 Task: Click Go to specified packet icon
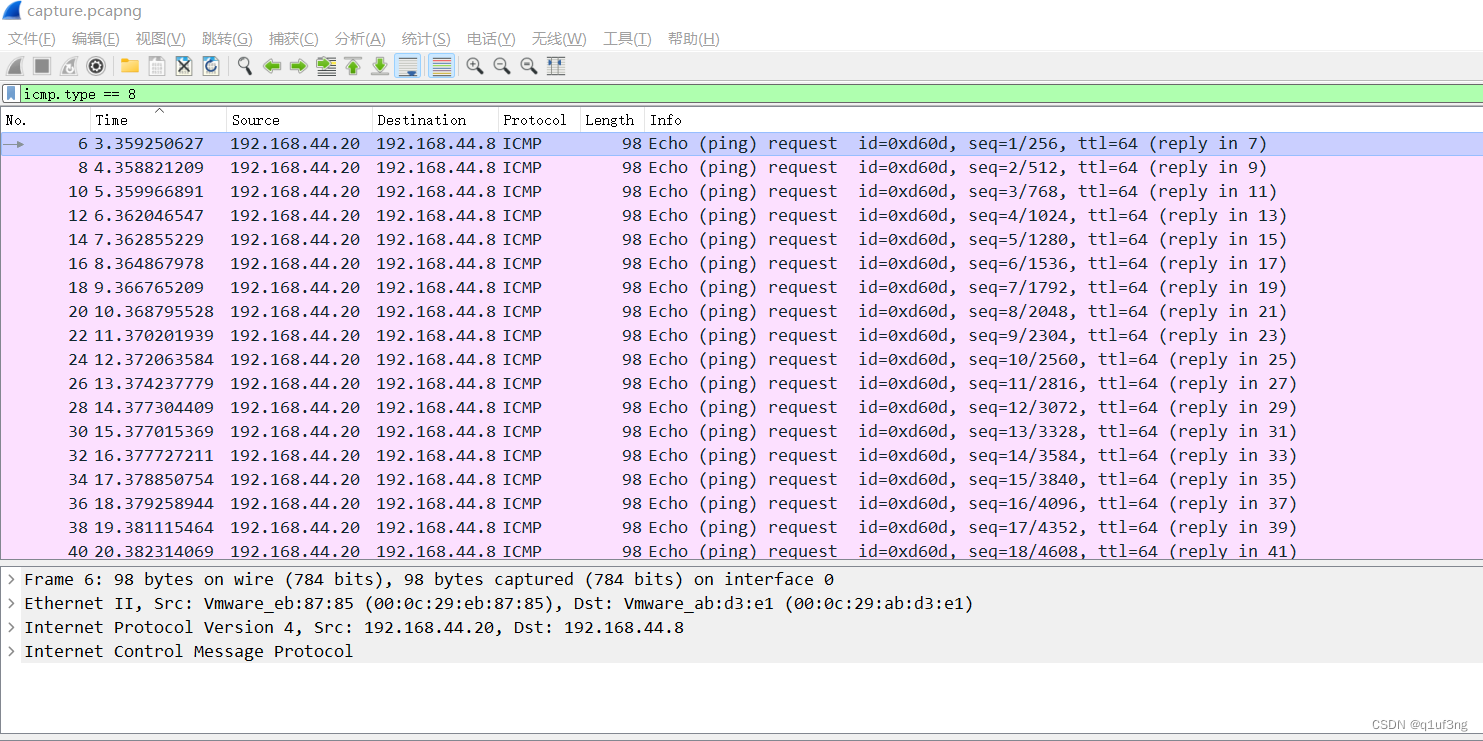coord(326,66)
